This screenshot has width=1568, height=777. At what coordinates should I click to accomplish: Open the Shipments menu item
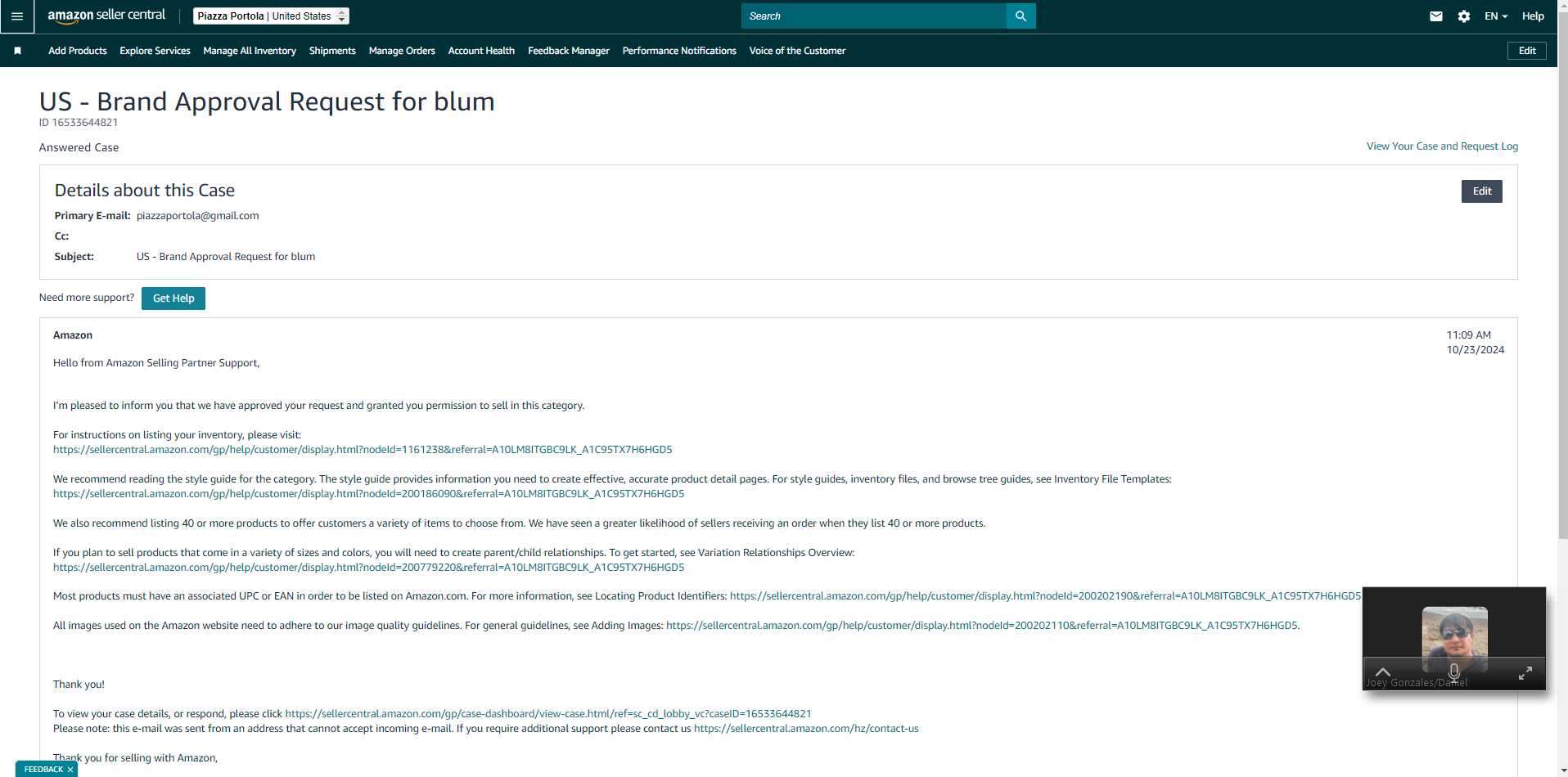[332, 51]
